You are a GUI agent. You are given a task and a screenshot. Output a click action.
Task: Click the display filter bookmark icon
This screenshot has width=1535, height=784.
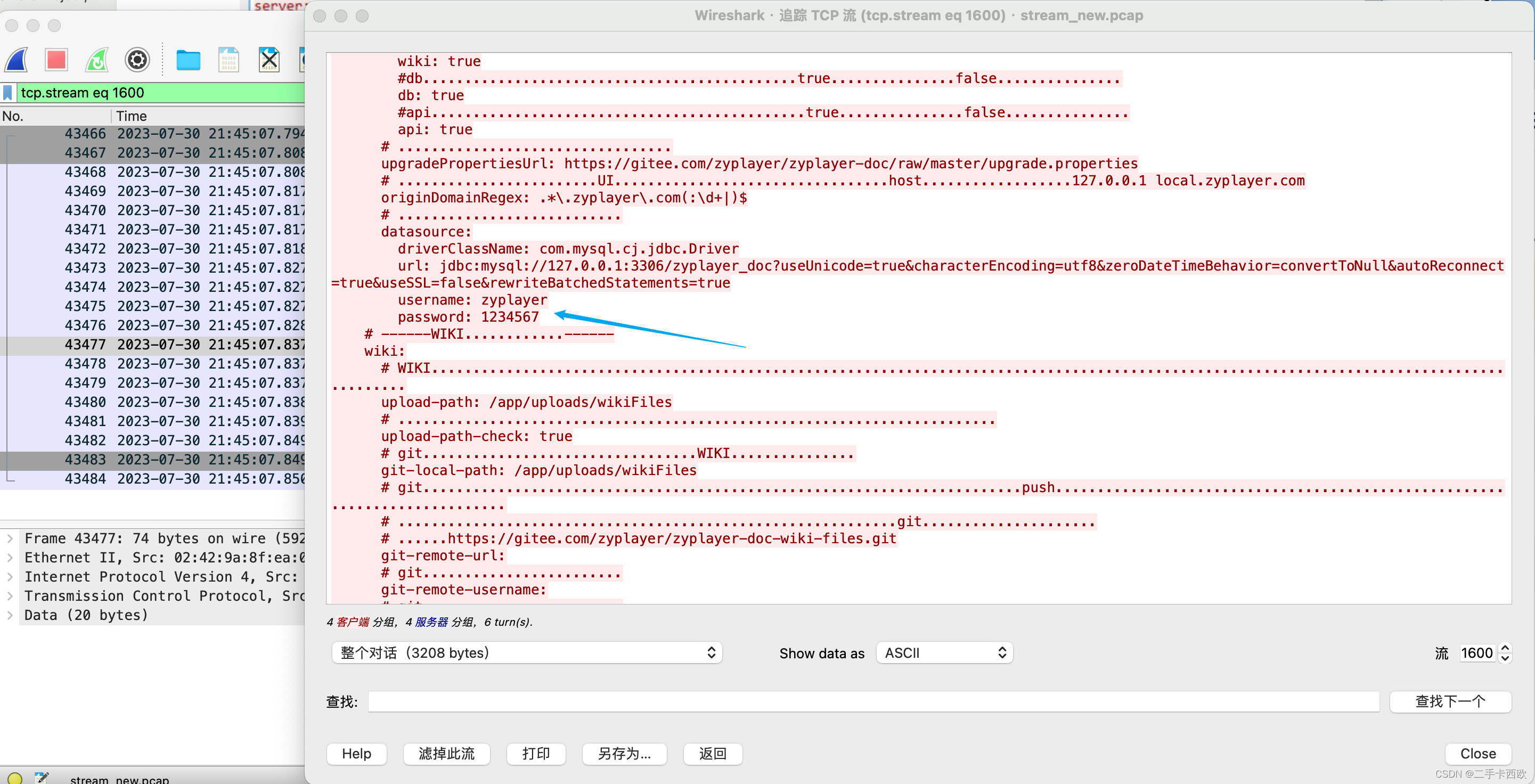8,93
